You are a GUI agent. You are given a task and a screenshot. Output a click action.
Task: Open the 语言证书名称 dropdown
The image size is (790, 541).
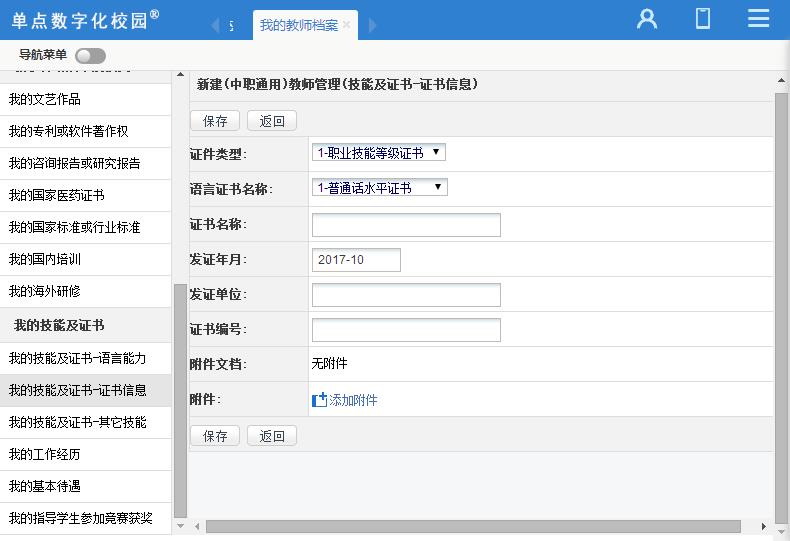click(379, 188)
